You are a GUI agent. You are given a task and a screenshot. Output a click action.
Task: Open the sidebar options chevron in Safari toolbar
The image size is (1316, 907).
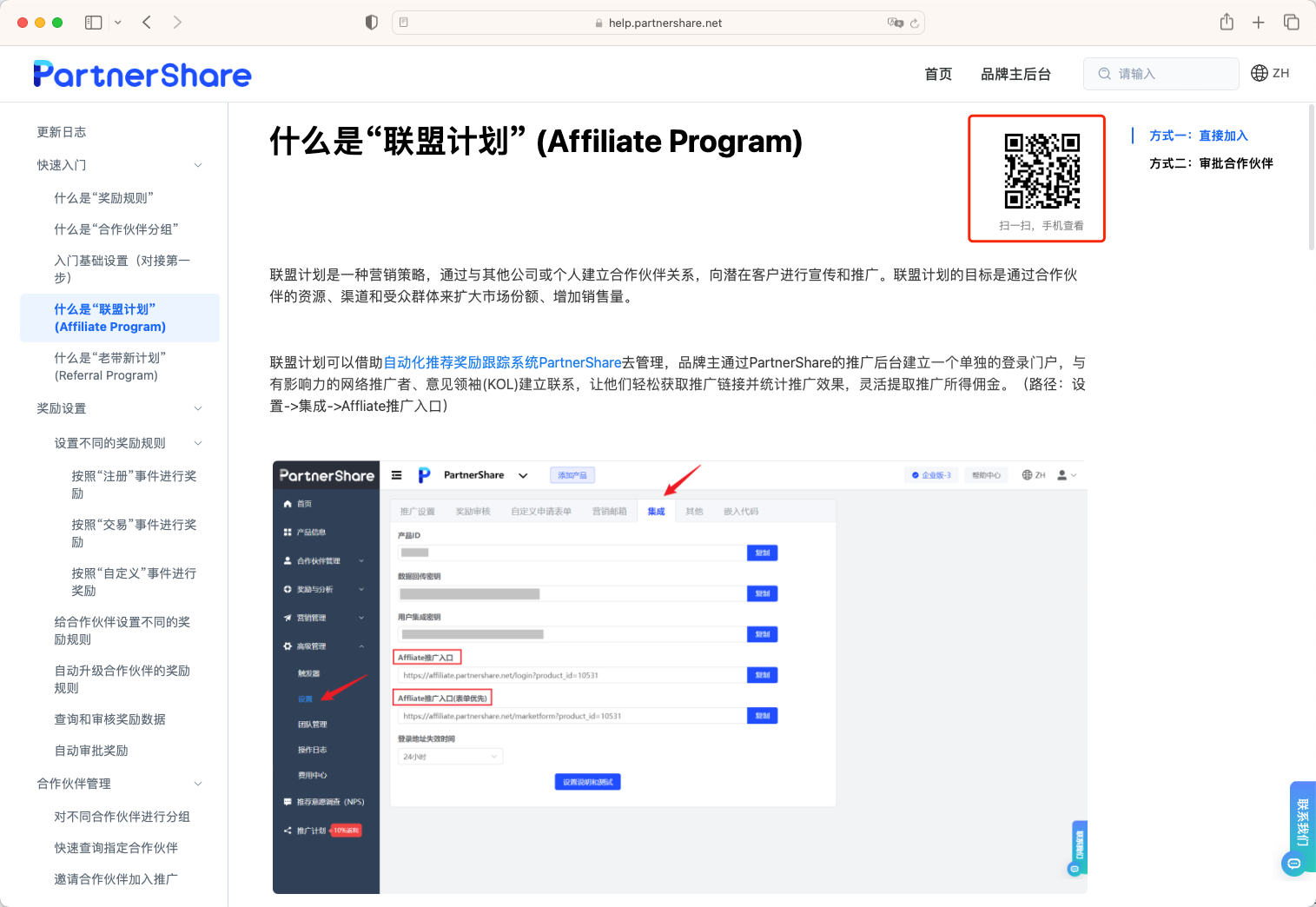pos(118,23)
